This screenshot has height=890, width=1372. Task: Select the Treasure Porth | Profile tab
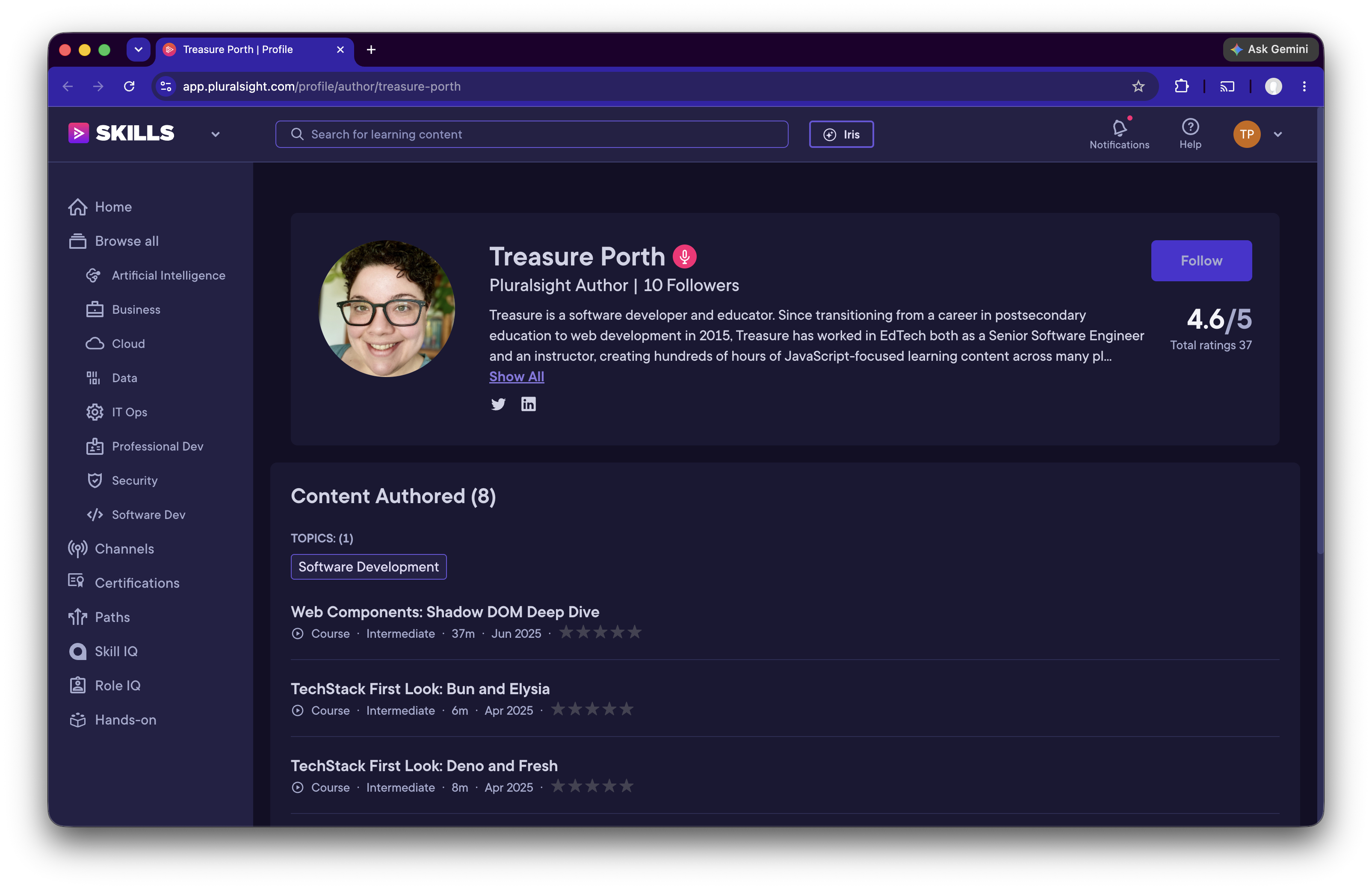pyautogui.click(x=255, y=50)
